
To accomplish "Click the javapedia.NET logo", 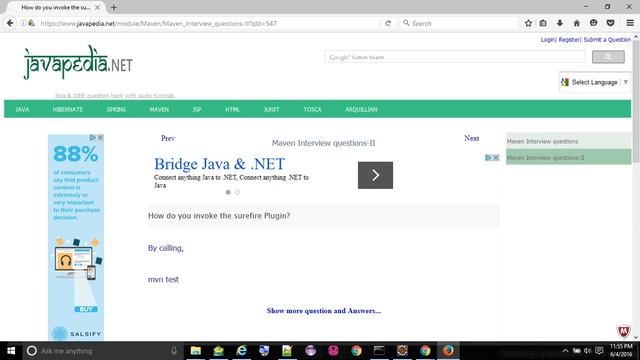I will pyautogui.click(x=78, y=62).
